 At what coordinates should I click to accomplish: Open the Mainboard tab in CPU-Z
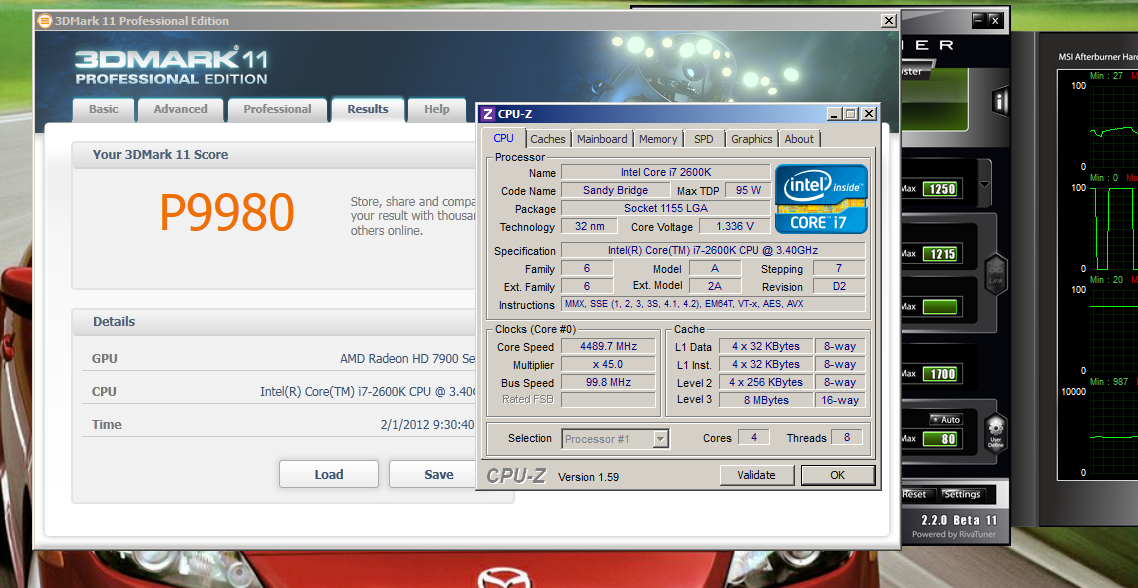click(602, 139)
